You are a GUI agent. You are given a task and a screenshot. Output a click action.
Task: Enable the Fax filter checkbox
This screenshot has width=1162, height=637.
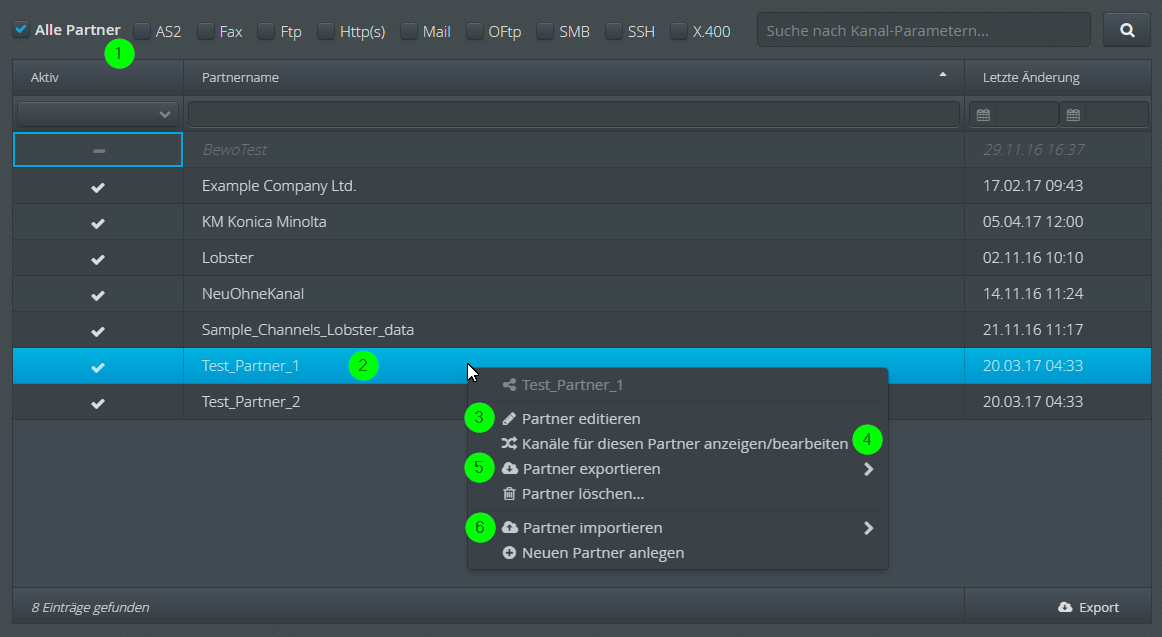click(206, 31)
